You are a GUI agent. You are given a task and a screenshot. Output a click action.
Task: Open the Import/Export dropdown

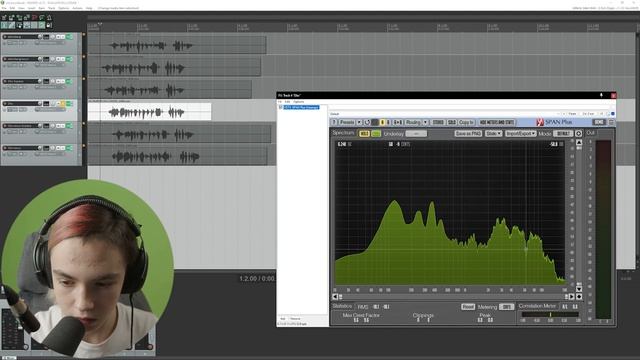pos(520,133)
